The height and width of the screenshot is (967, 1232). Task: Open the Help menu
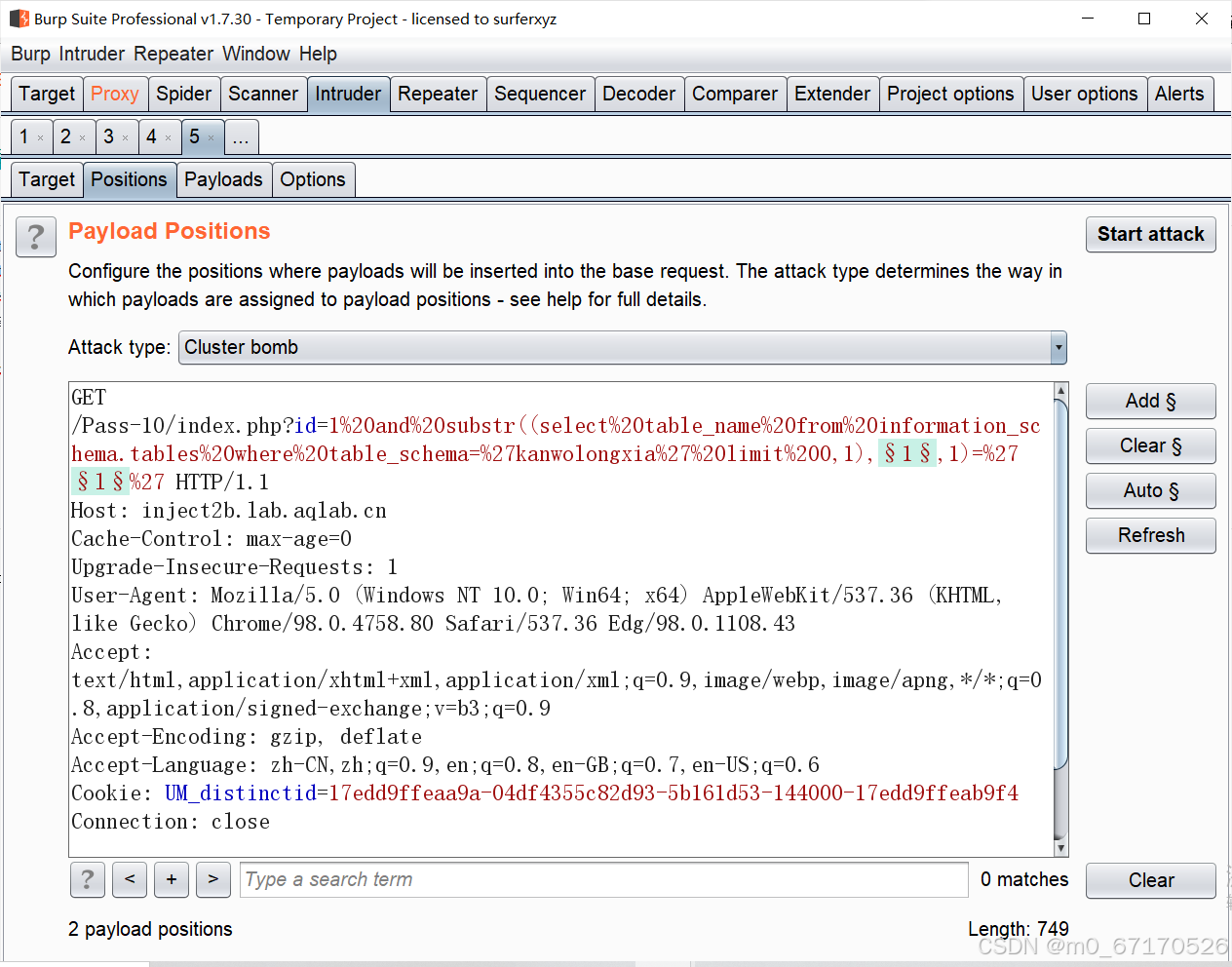(x=318, y=54)
